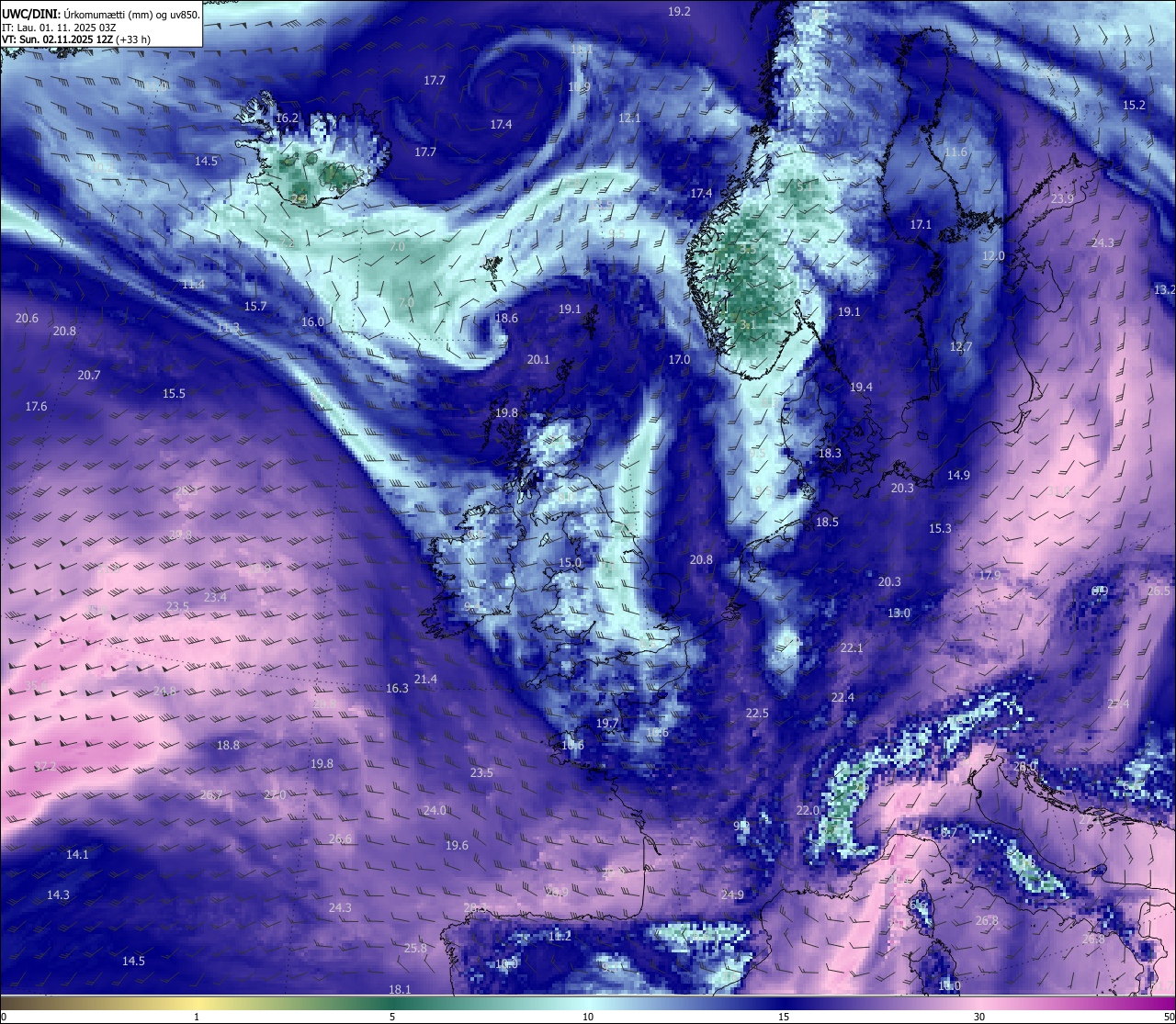Click the VT: Sun. 02.11.2025 12Z line
Image resolution: width=1176 pixels, height=1024 pixels.
(x=76, y=39)
